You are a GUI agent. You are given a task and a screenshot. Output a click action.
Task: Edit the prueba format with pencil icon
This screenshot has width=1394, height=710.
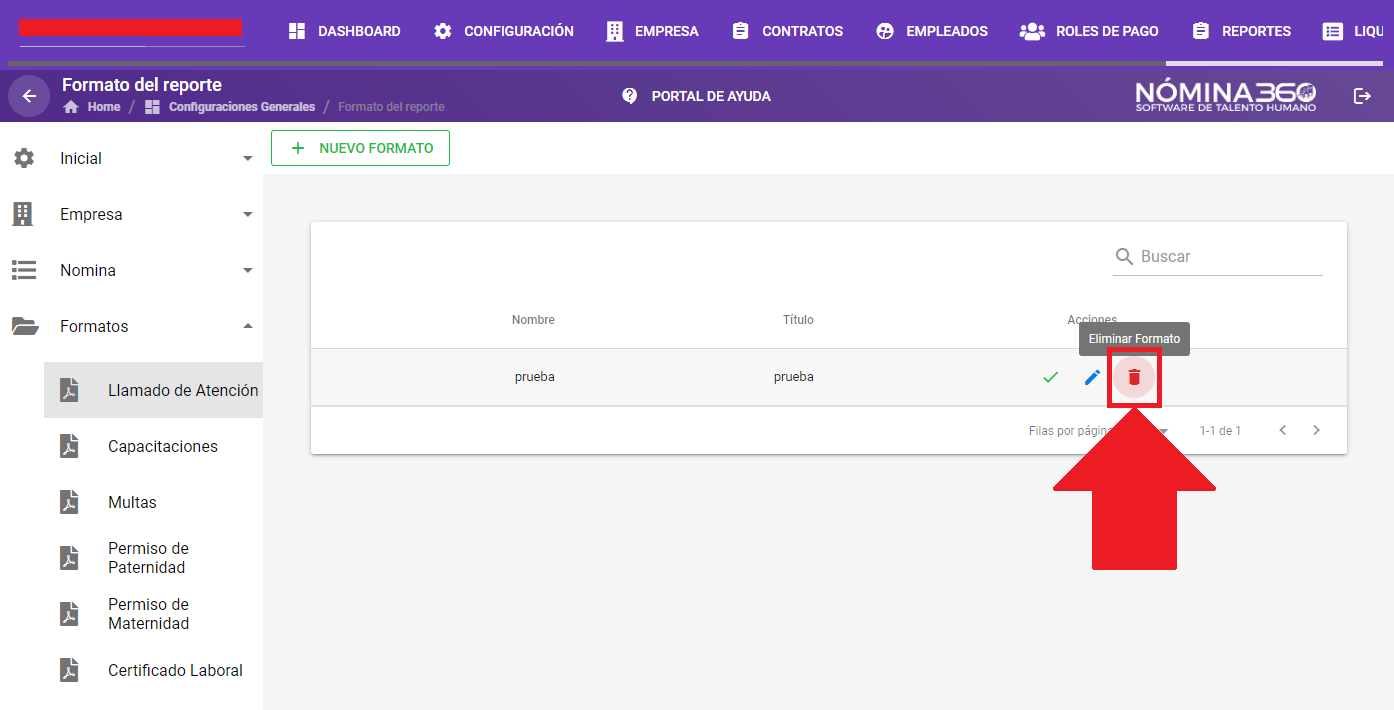(x=1092, y=377)
